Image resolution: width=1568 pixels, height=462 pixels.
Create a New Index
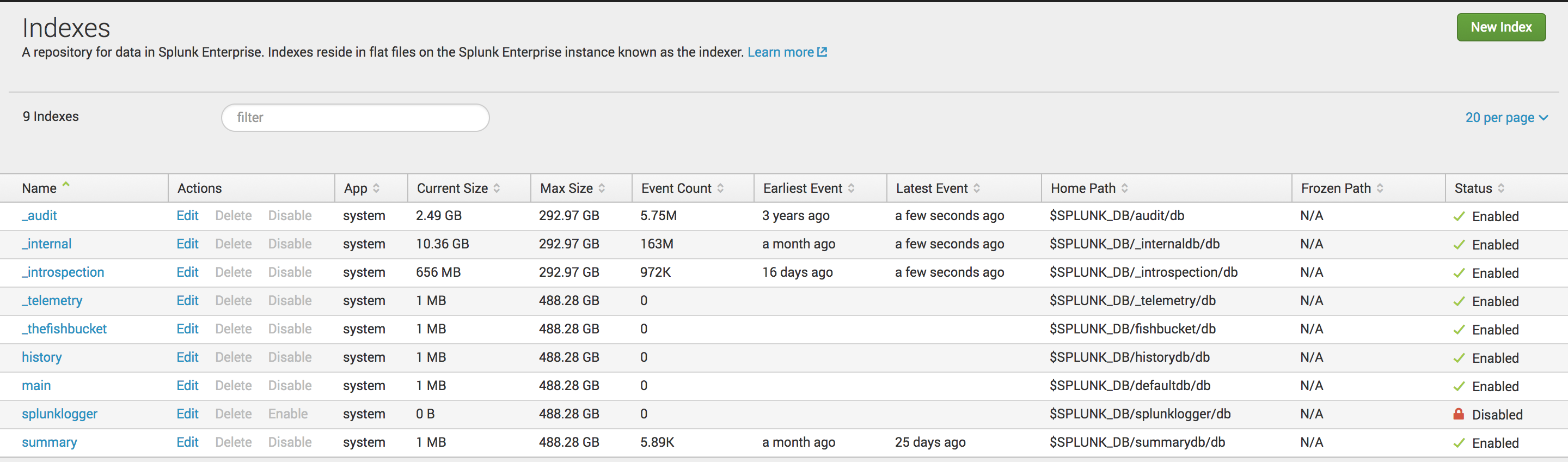pos(1500,27)
